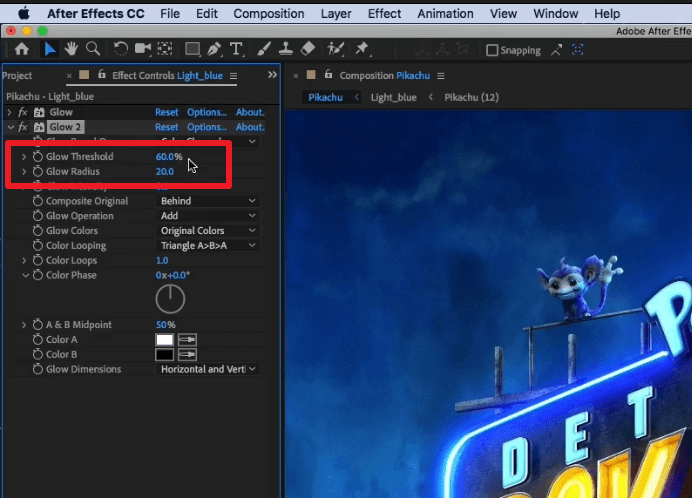
Task: Toggle Color Phase stopwatch
Action: [x=38, y=275]
